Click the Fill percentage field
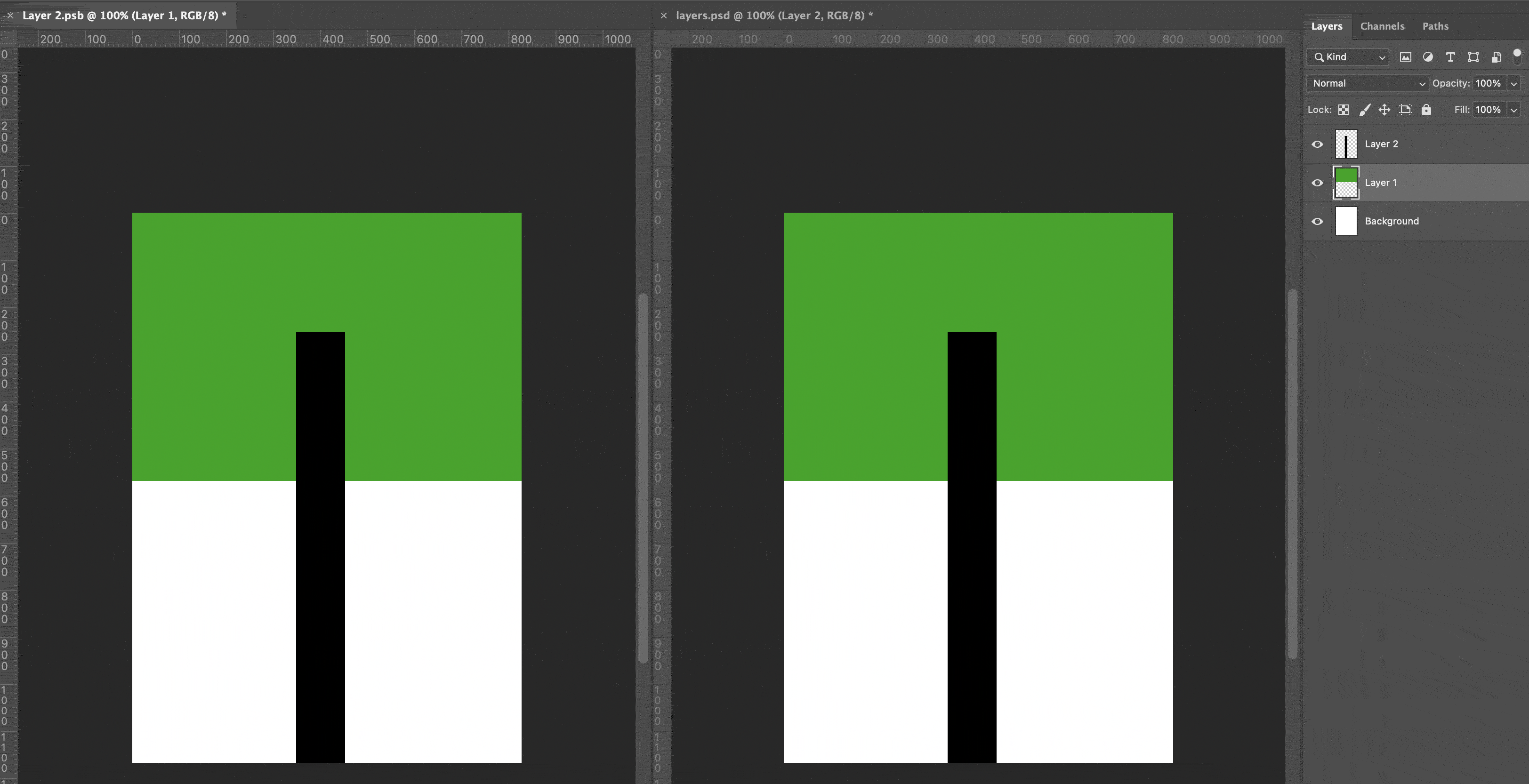 click(x=1488, y=109)
